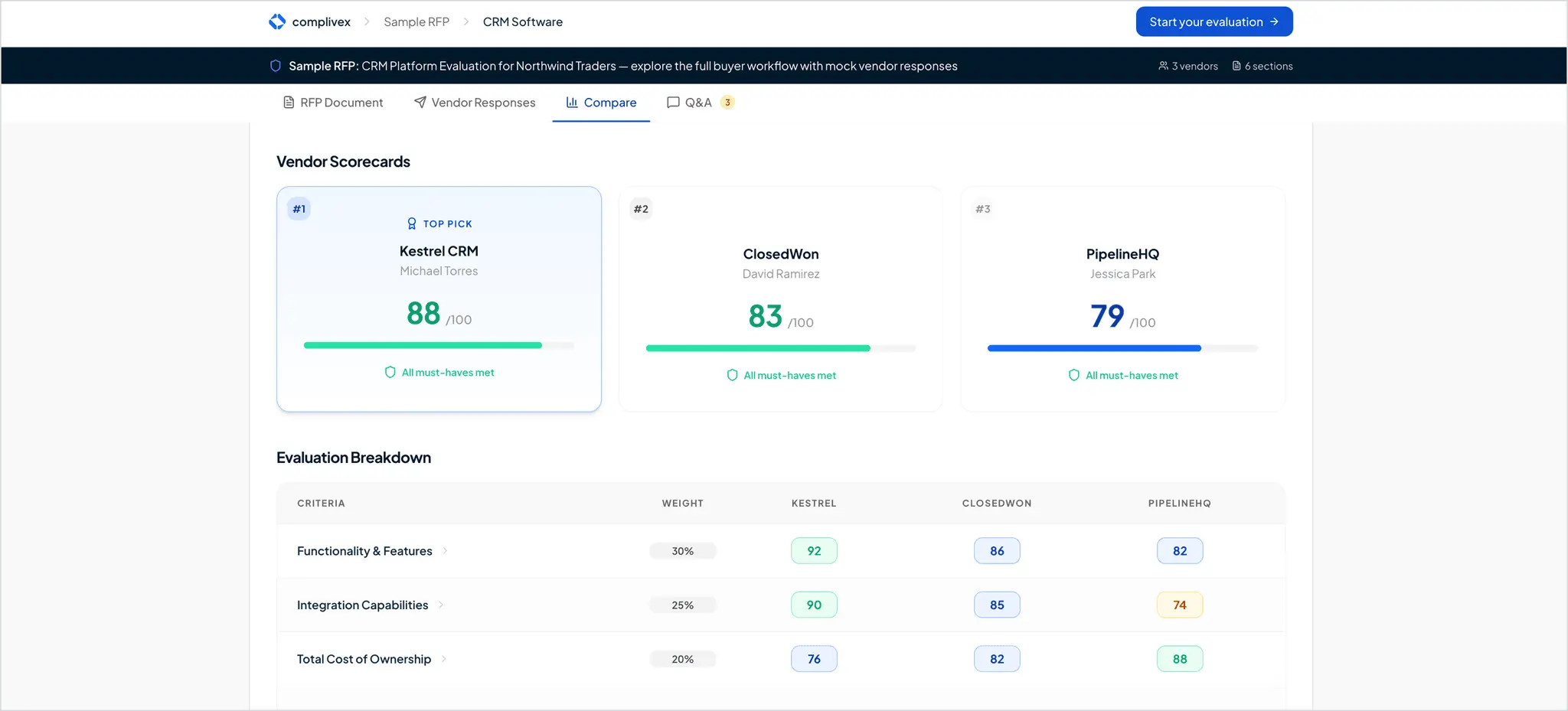Image resolution: width=1568 pixels, height=711 pixels.
Task: Open the RFP Document tab
Action: coord(333,103)
